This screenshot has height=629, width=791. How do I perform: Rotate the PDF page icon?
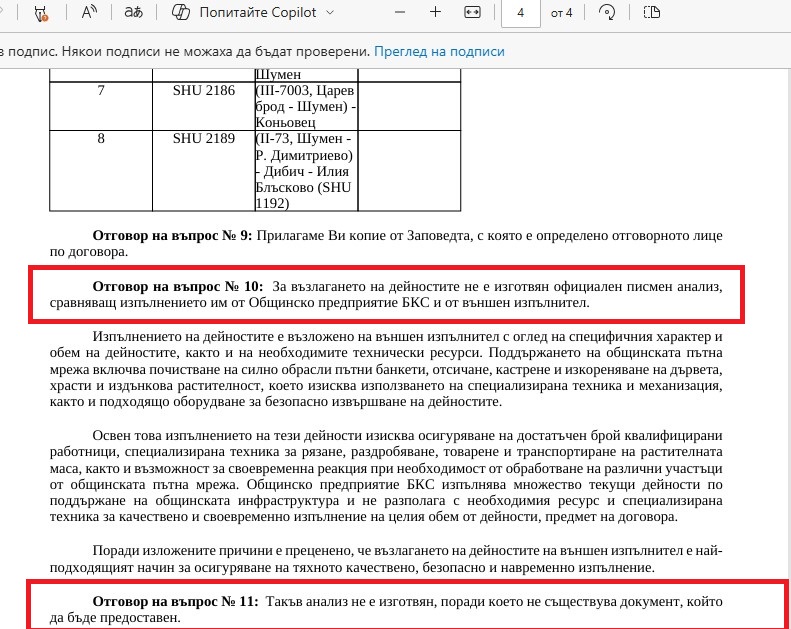(x=607, y=12)
